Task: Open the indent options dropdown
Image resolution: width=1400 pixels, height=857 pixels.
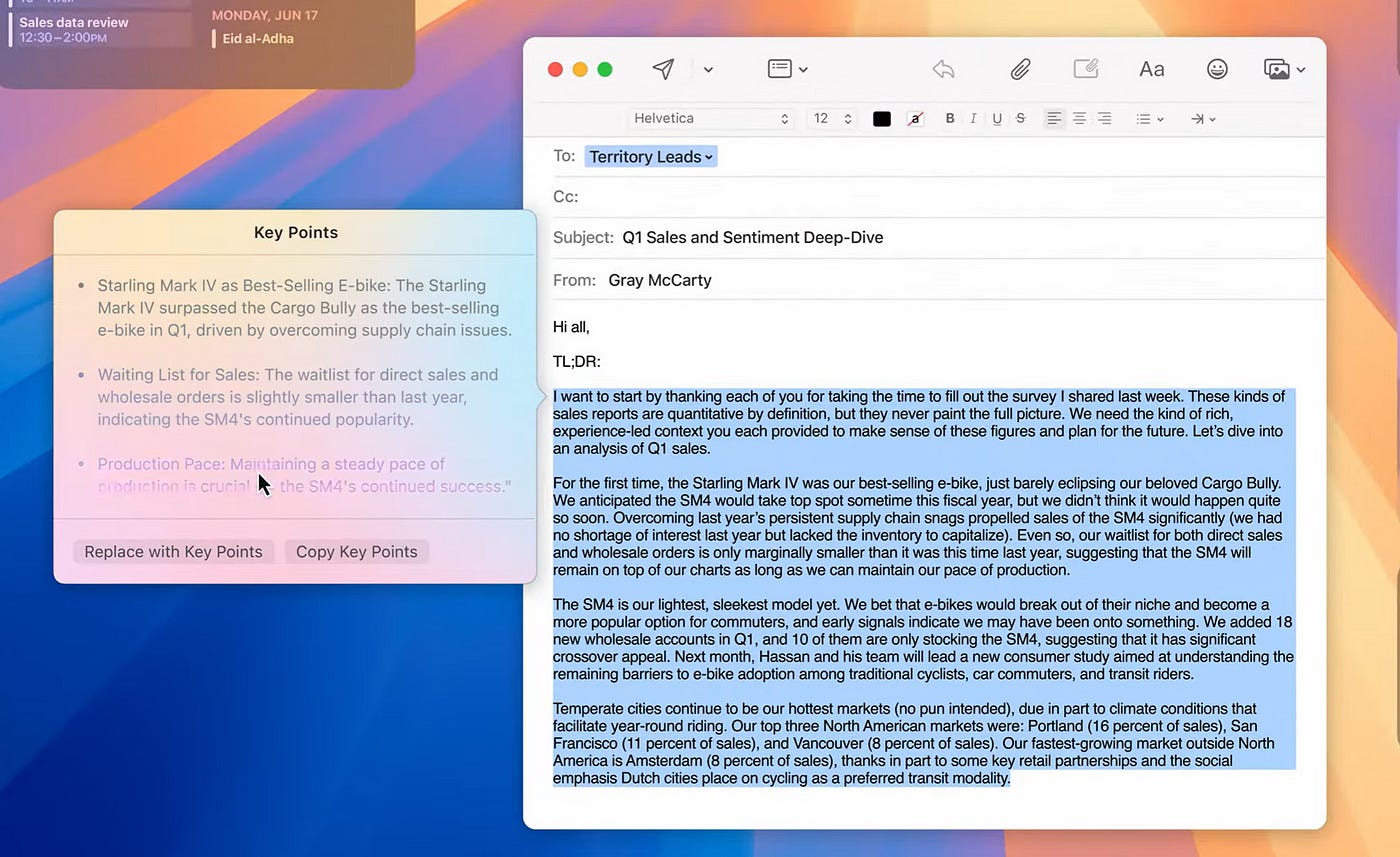Action: coord(1203,118)
